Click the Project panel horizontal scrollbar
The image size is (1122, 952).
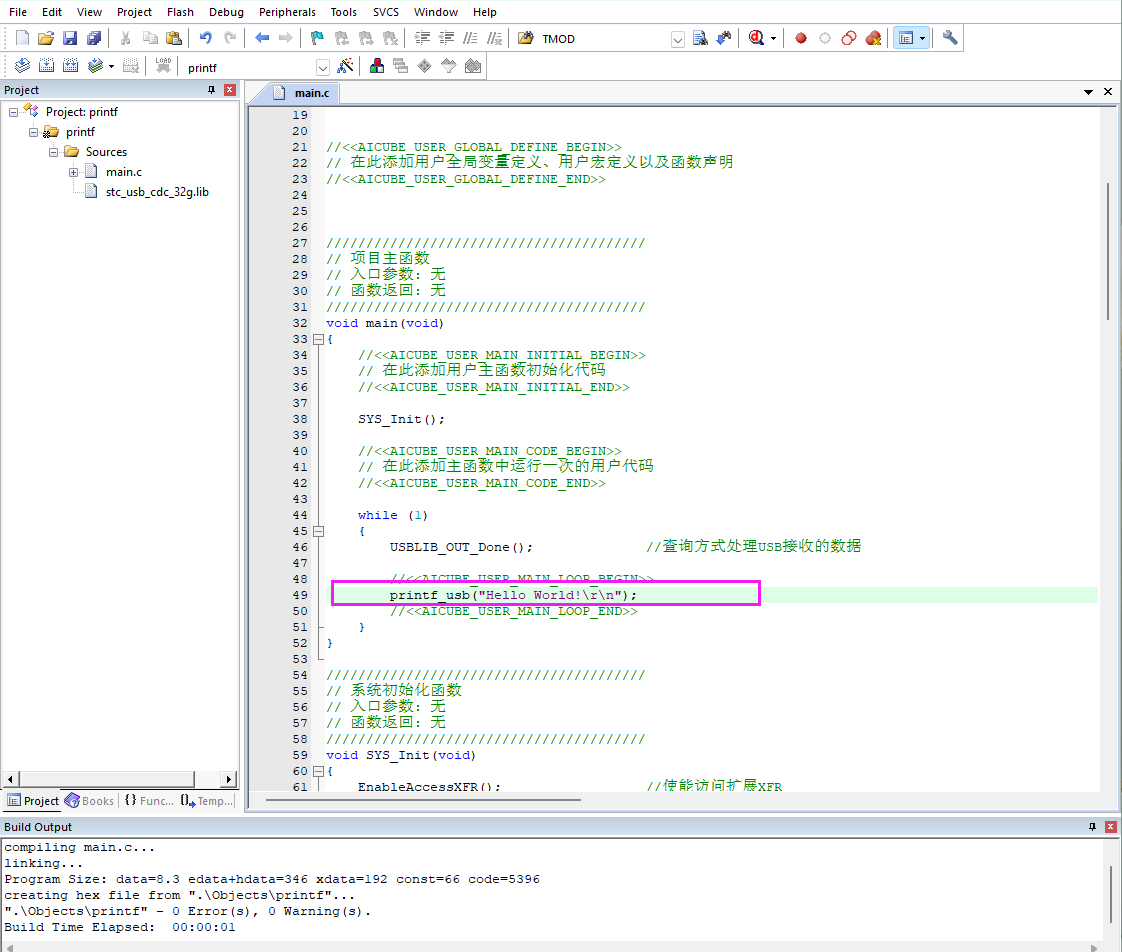pos(106,779)
